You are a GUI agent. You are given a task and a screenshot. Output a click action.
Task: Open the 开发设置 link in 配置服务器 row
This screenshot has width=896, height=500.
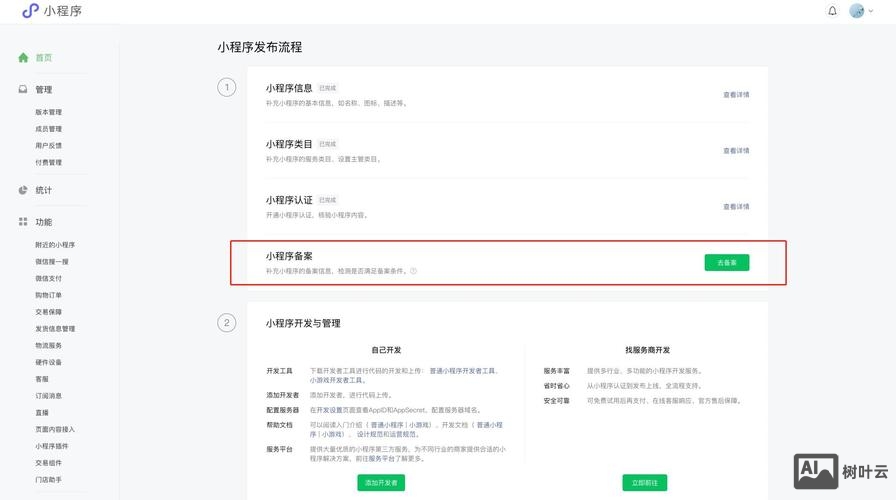330,410
